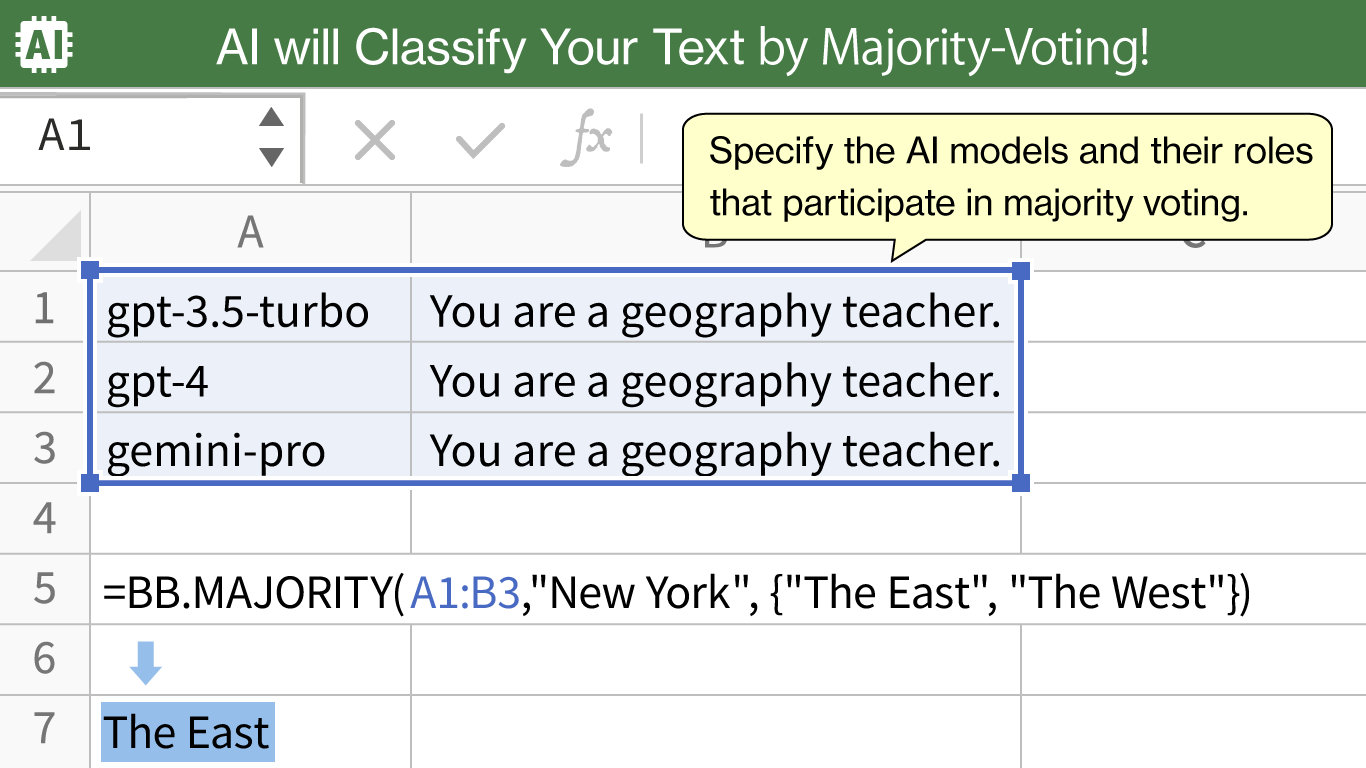Image resolution: width=1366 pixels, height=768 pixels.
Task: Click the blue down arrow in row 6
Action: click(x=146, y=663)
